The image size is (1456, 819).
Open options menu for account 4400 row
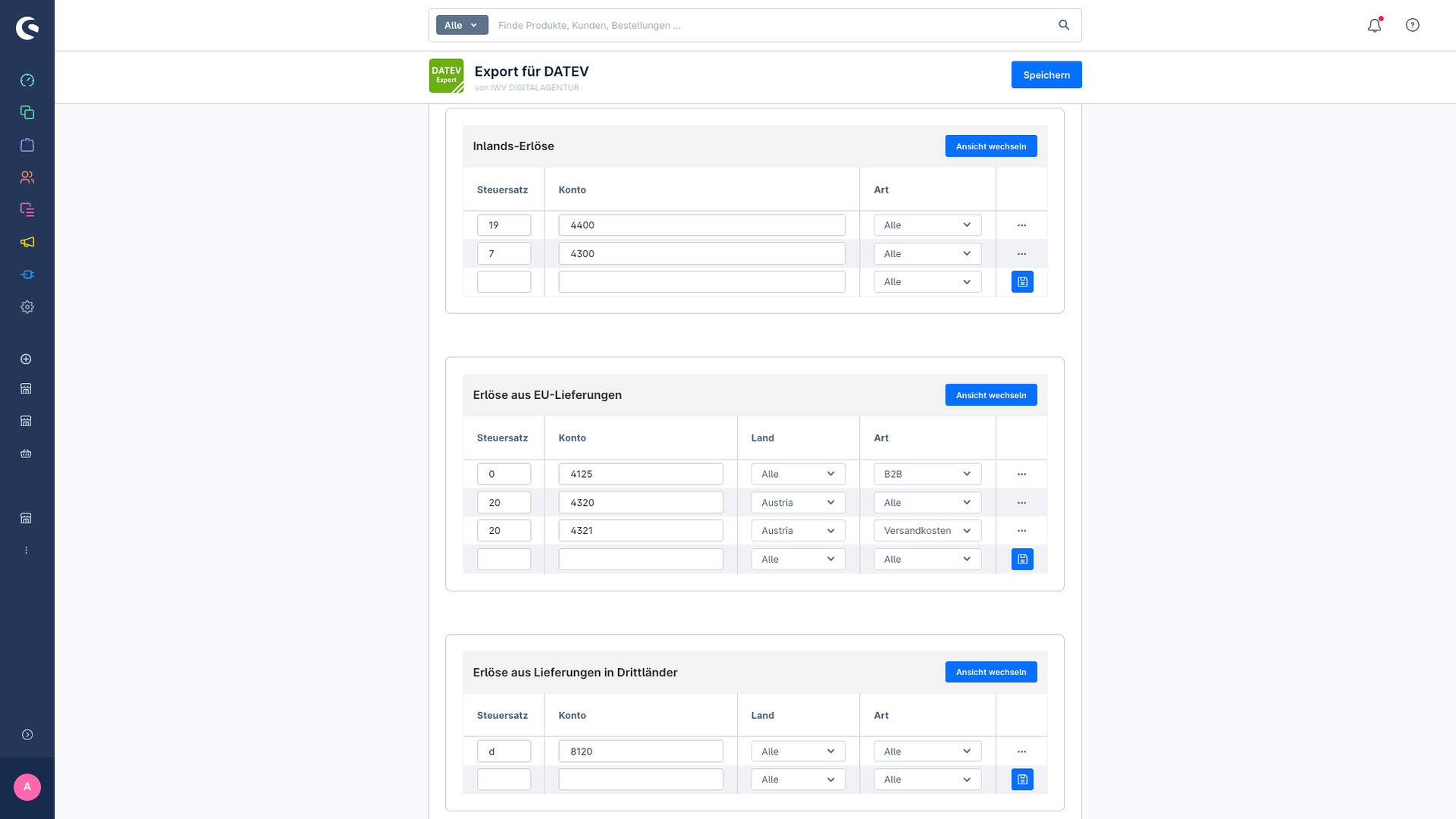[x=1021, y=225]
